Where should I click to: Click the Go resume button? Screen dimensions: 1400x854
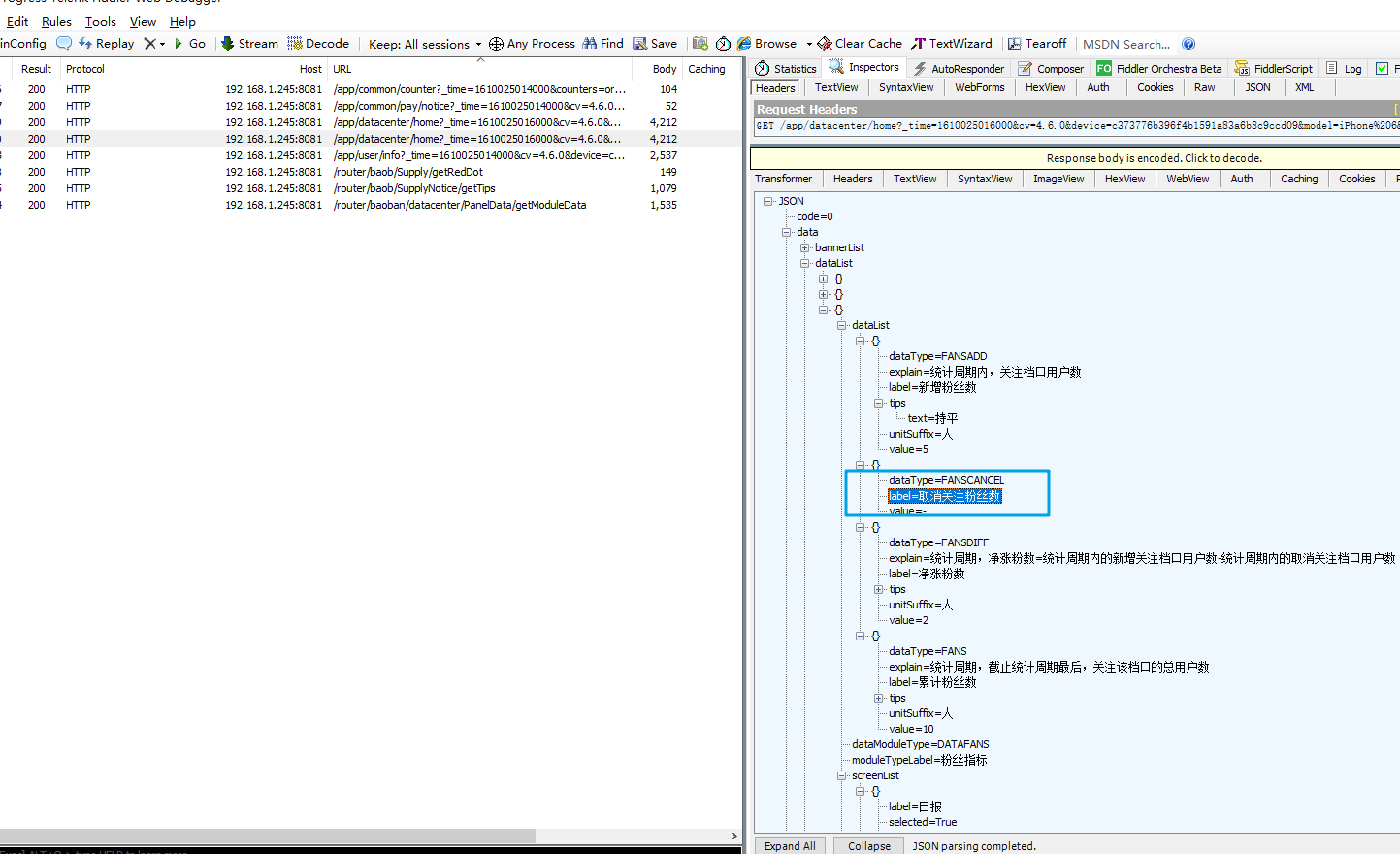pos(189,44)
